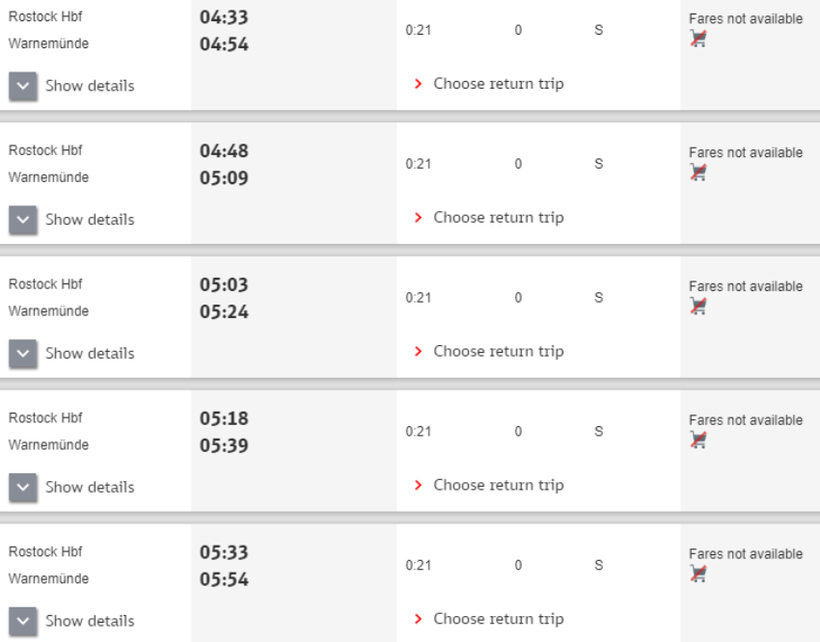The height and width of the screenshot is (642, 820).
Task: Expand details chevron for 05:18 departure
Action: [23, 487]
